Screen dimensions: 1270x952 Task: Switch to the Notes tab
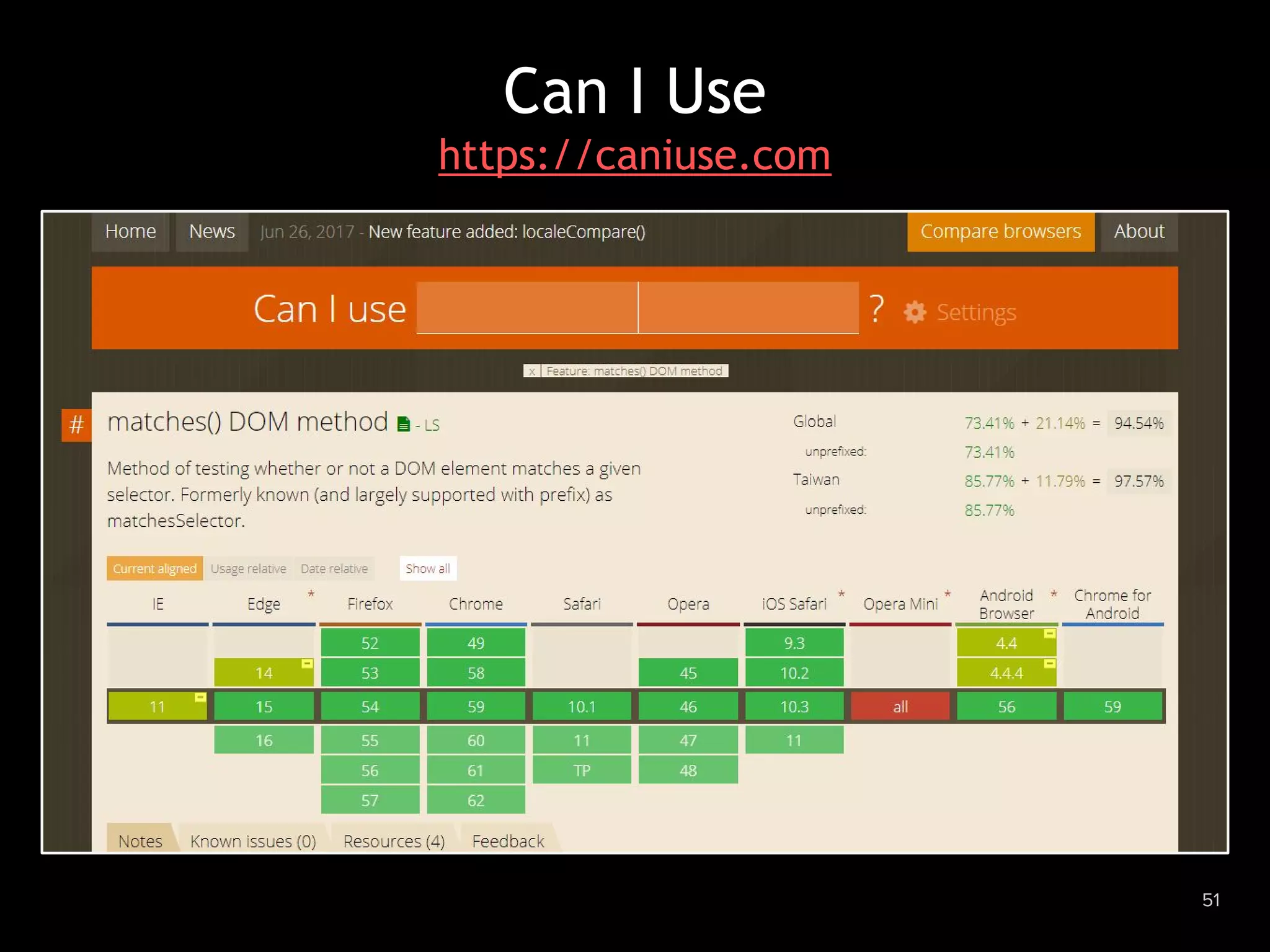[x=140, y=841]
